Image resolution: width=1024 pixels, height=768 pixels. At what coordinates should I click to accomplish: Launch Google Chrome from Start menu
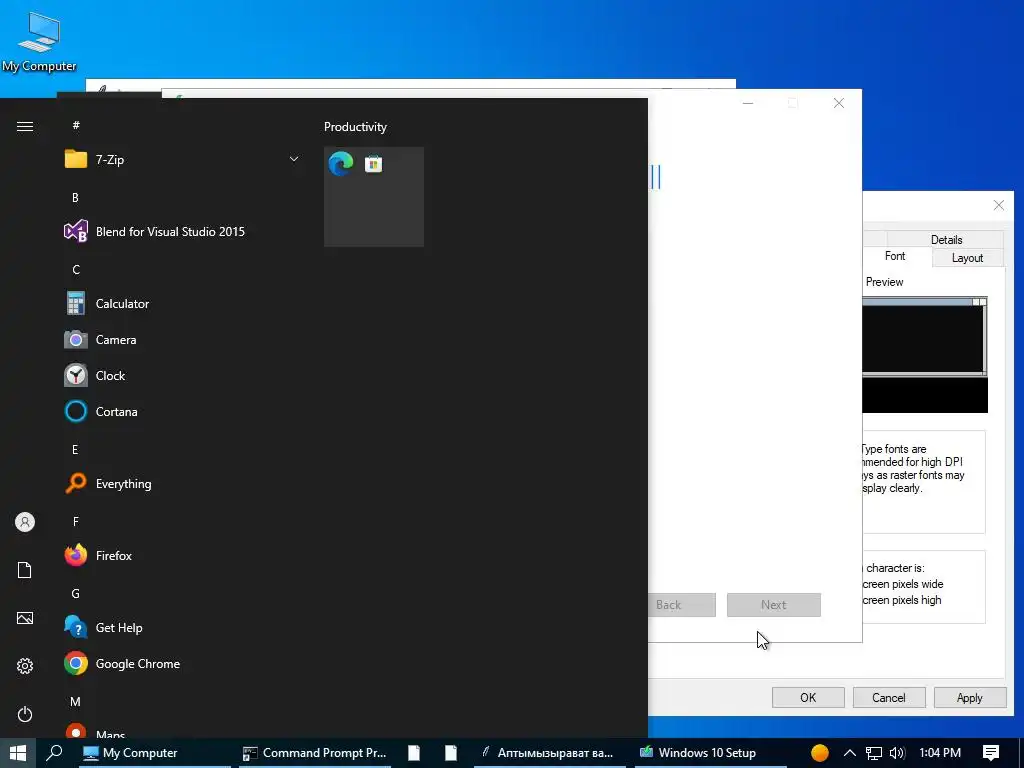(182, 664)
